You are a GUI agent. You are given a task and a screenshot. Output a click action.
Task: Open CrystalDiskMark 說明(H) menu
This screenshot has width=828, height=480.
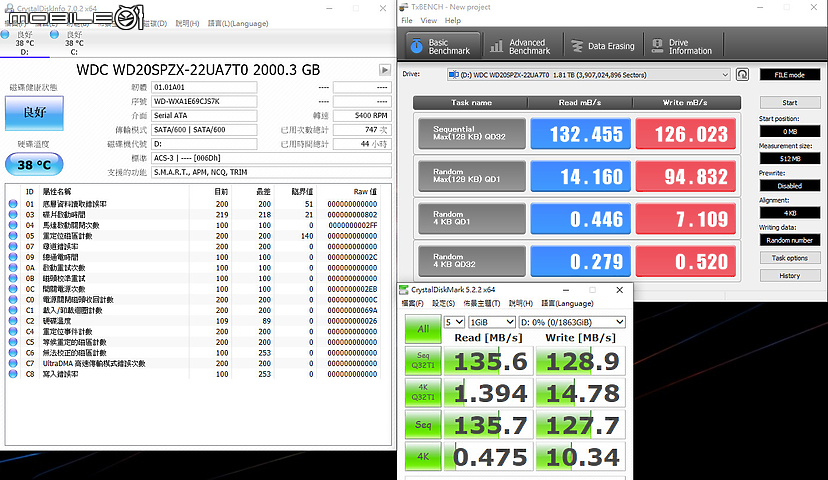pos(521,304)
